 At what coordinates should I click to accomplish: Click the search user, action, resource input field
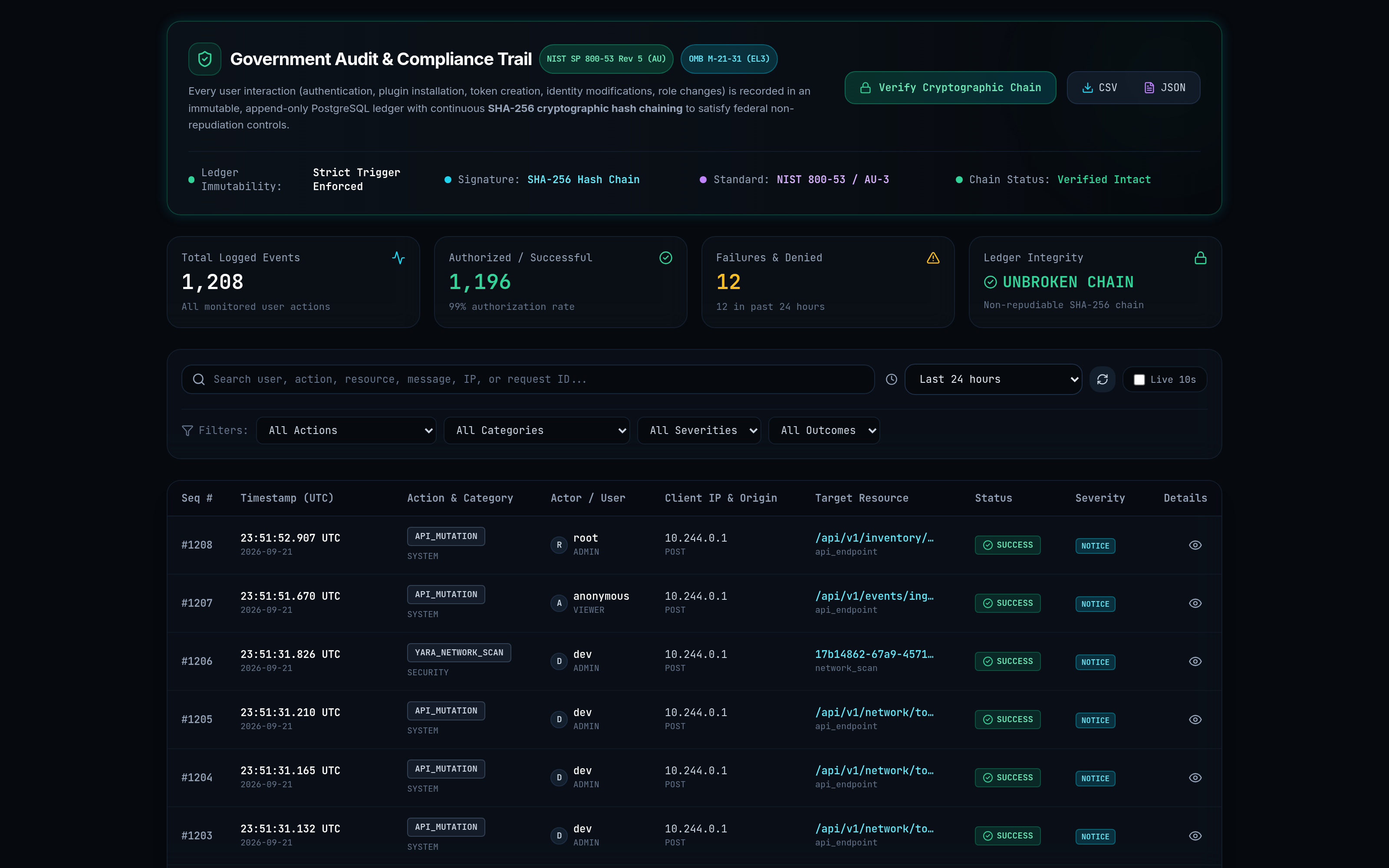[x=528, y=379]
